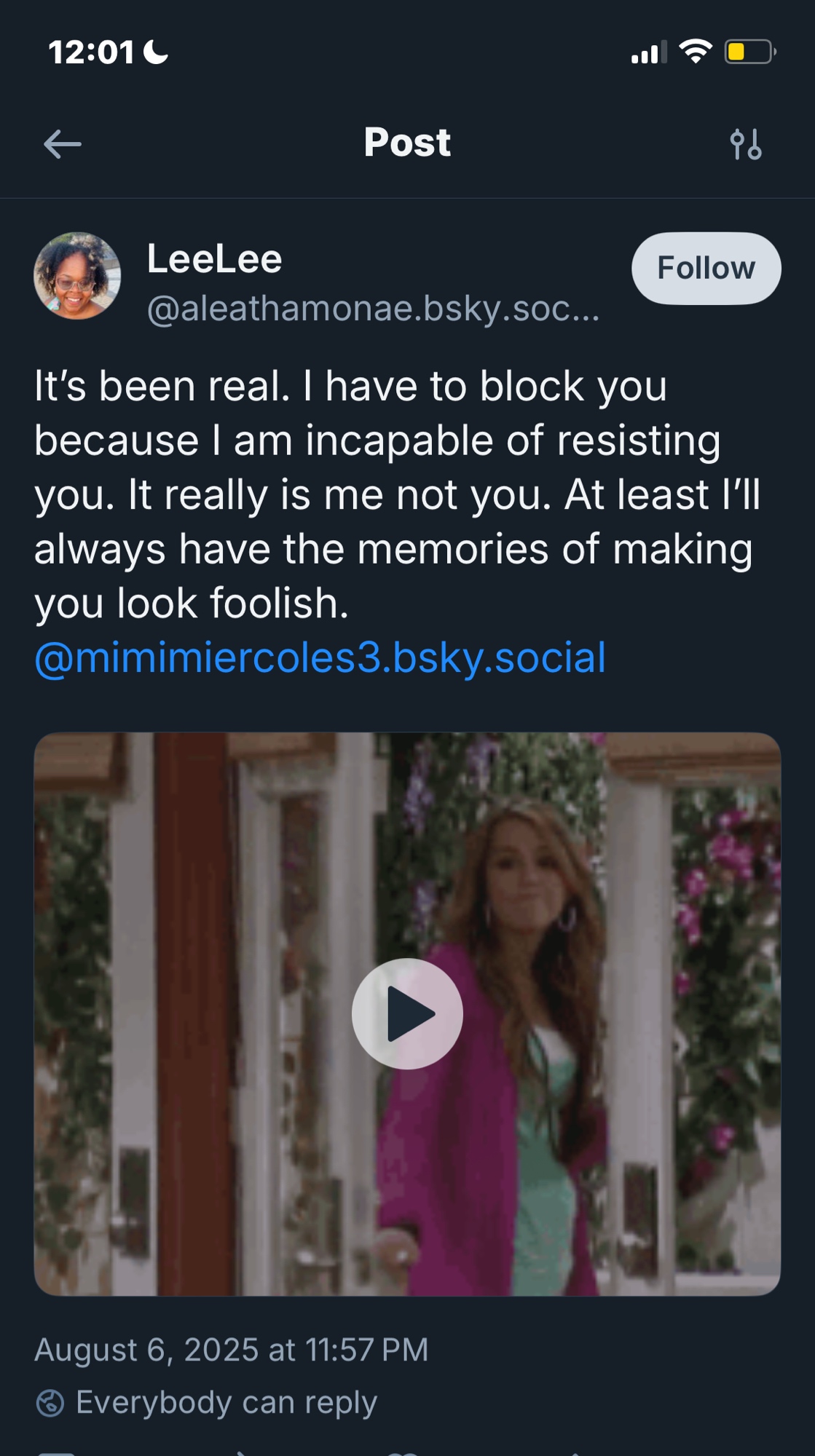Screen dimensions: 815x1456
Task: Tap the globe icon beside reply settings
Action: click(50, 1403)
